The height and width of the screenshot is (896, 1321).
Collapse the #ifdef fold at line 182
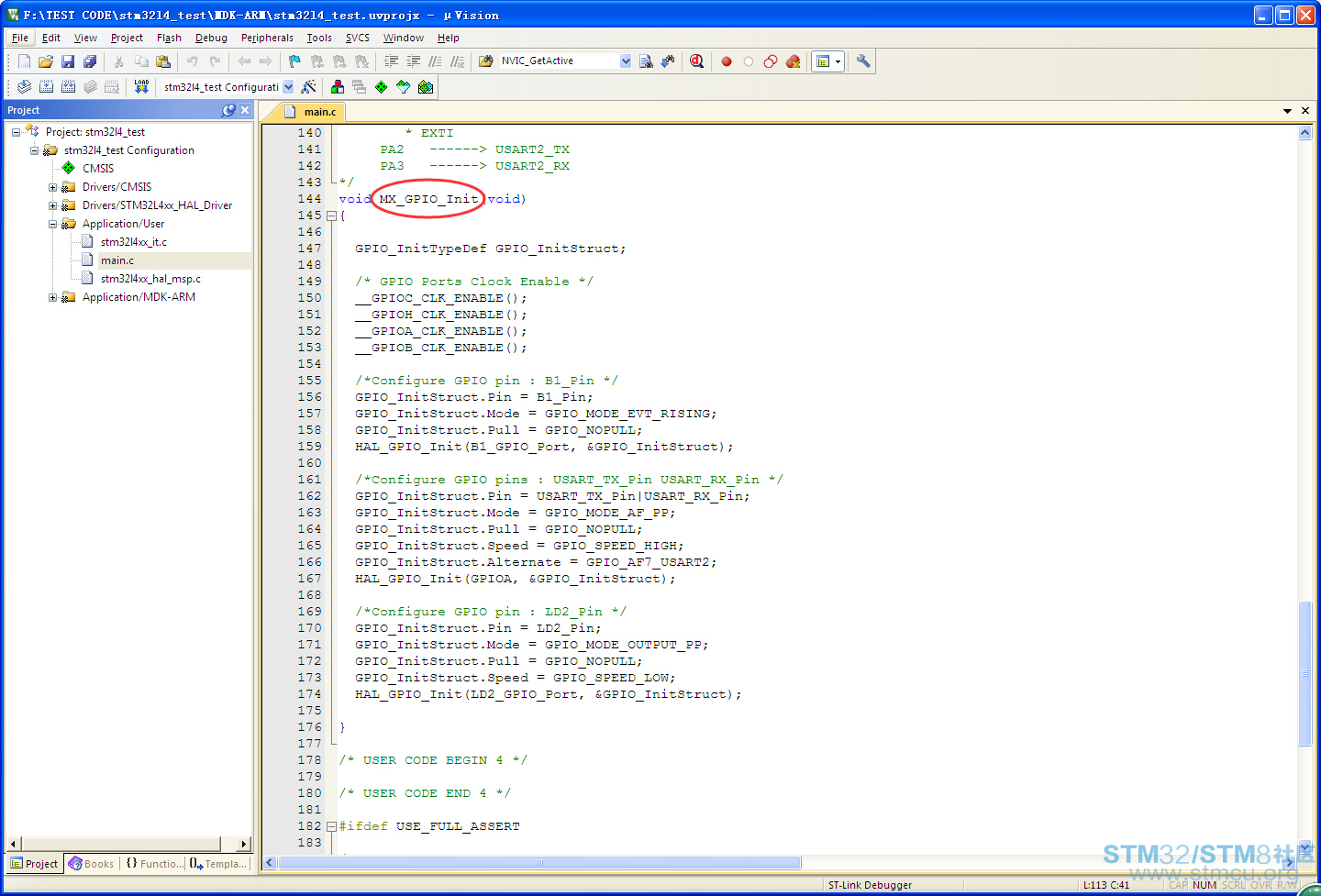[331, 827]
